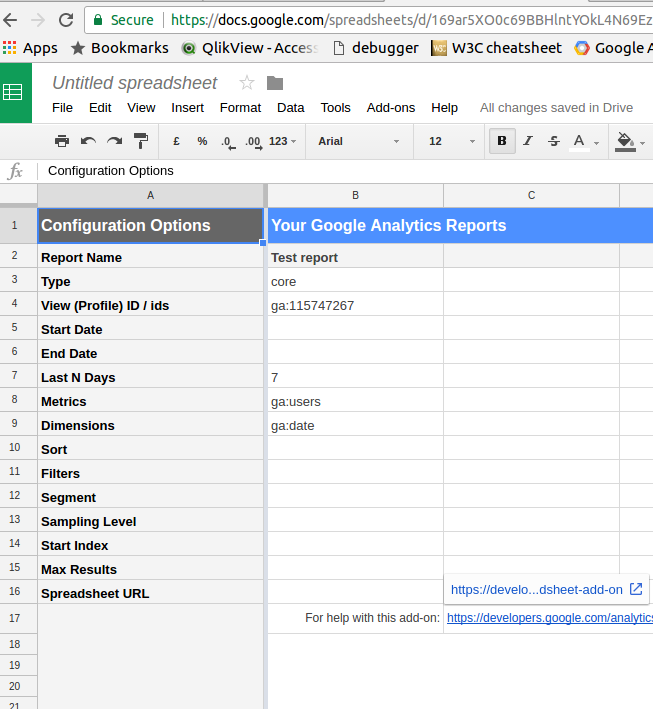Rename the Untitled spreadsheet title
653x709 pixels.
135,83
